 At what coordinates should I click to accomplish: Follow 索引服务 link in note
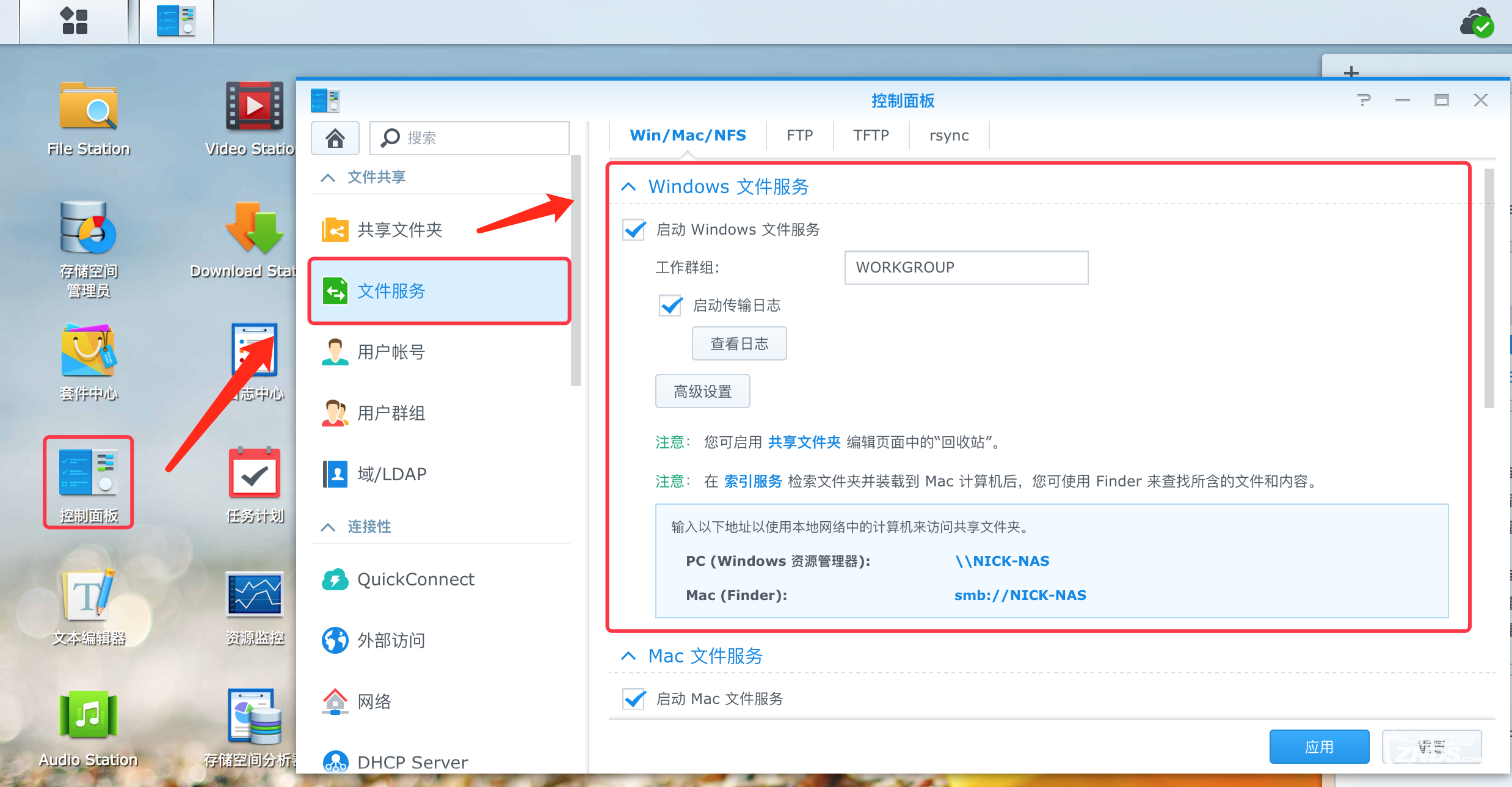pos(752,481)
